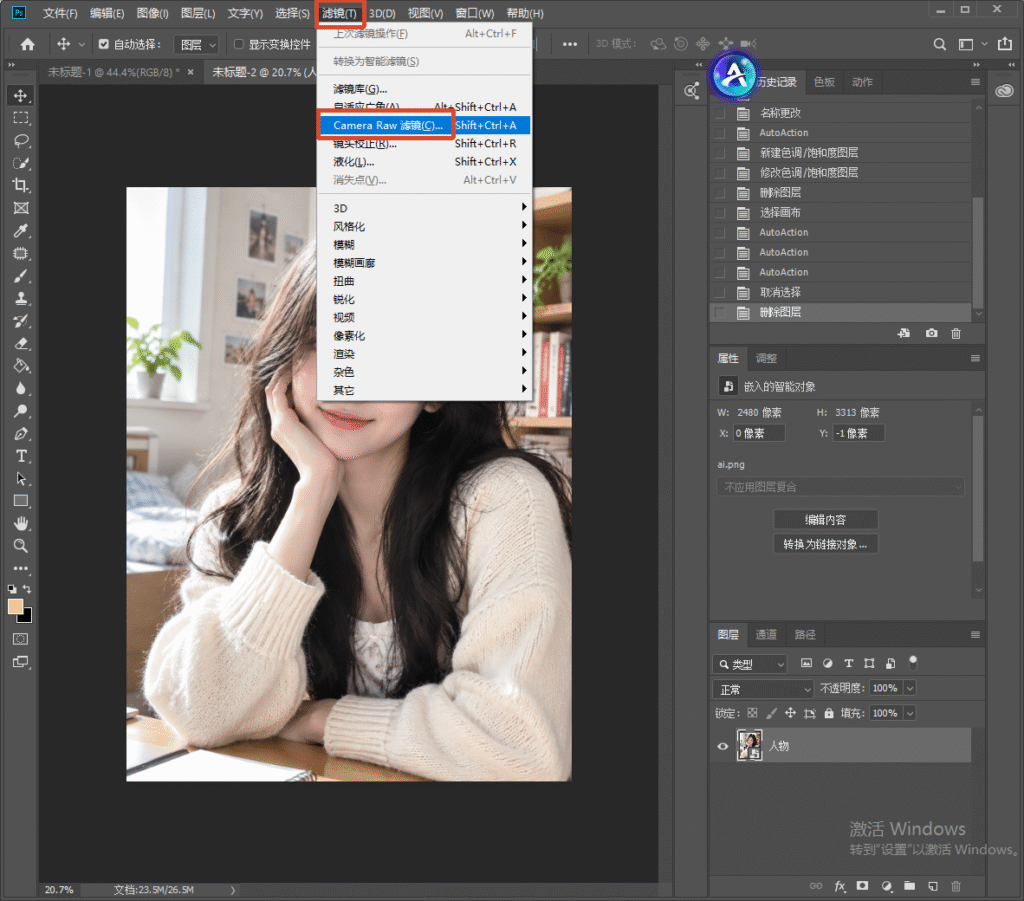
Task: Click the 人物 layer thumbnail
Action: [x=750, y=746]
